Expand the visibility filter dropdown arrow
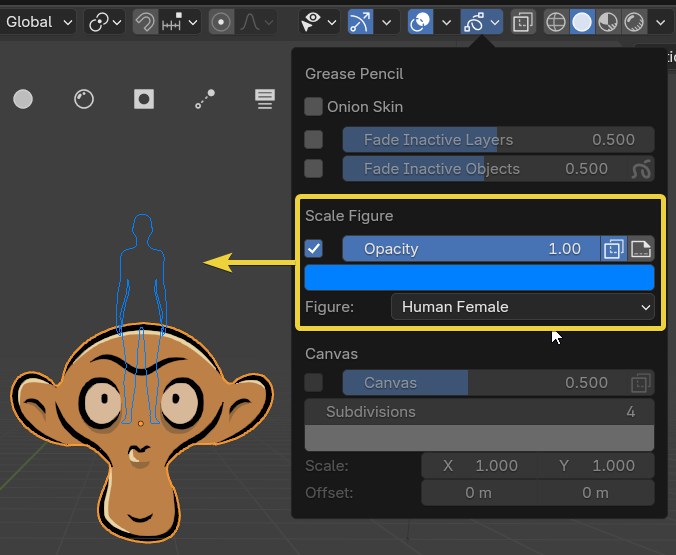 pyautogui.click(x=332, y=22)
